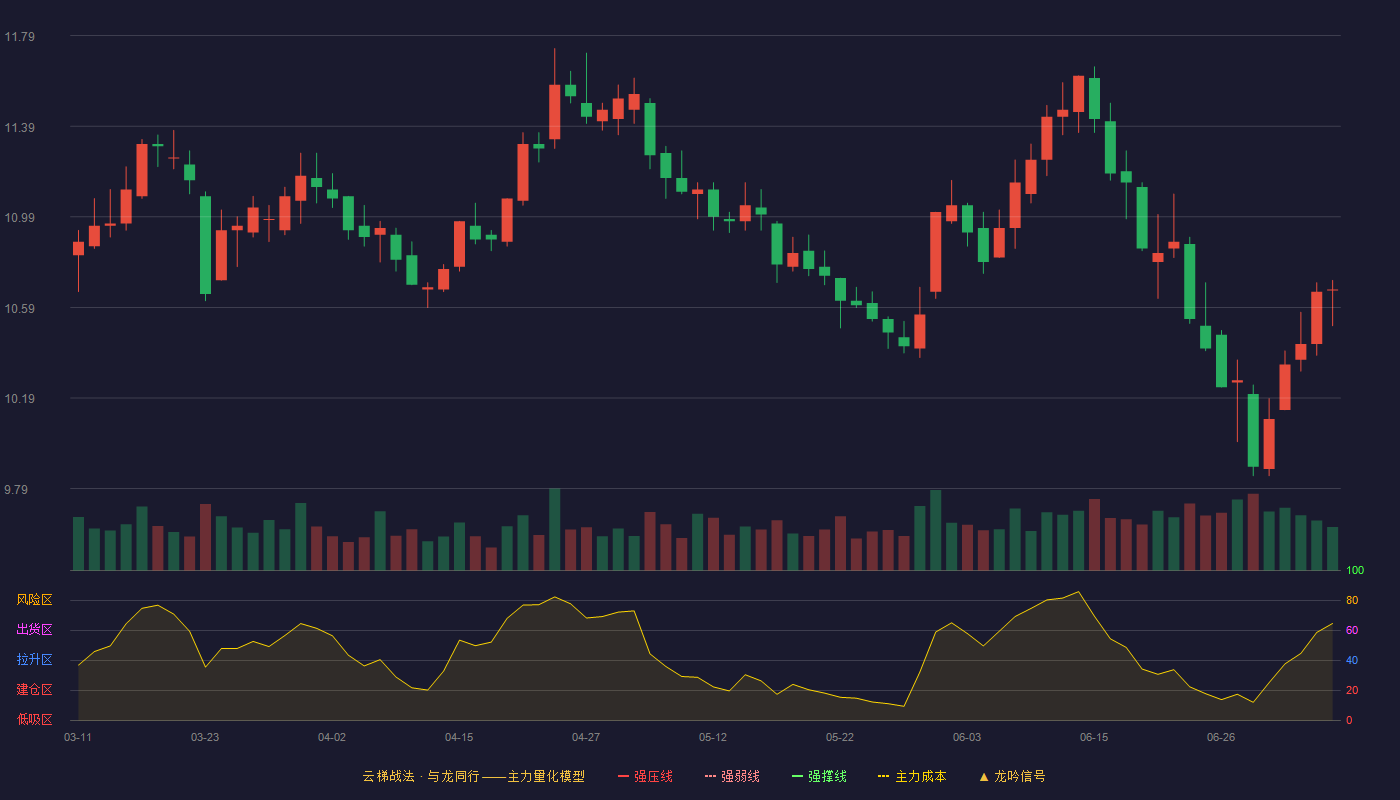
Task: Click the green 100 indicator scale label
Action: [x=1355, y=571]
